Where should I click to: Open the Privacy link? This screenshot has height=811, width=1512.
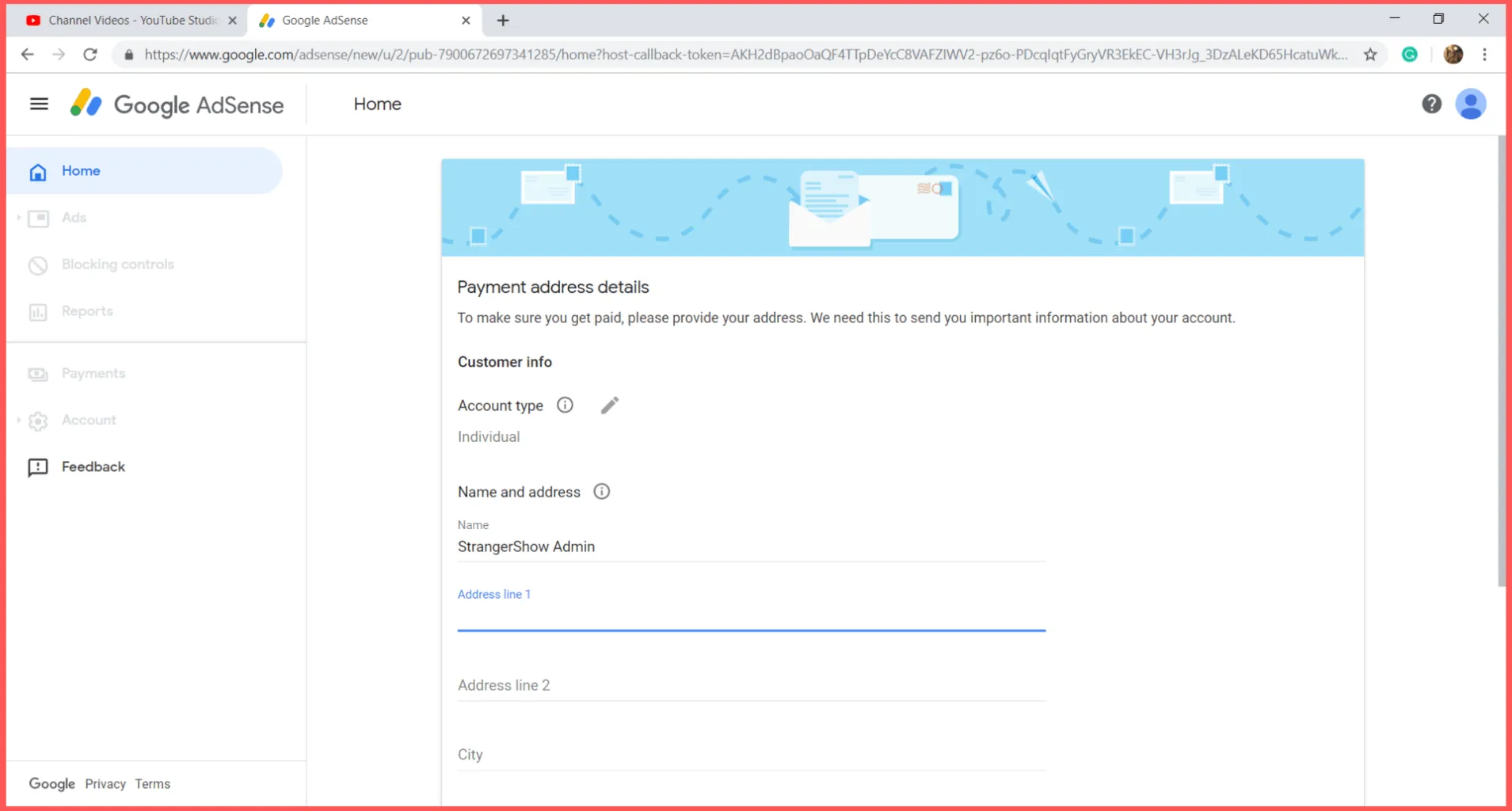(105, 784)
